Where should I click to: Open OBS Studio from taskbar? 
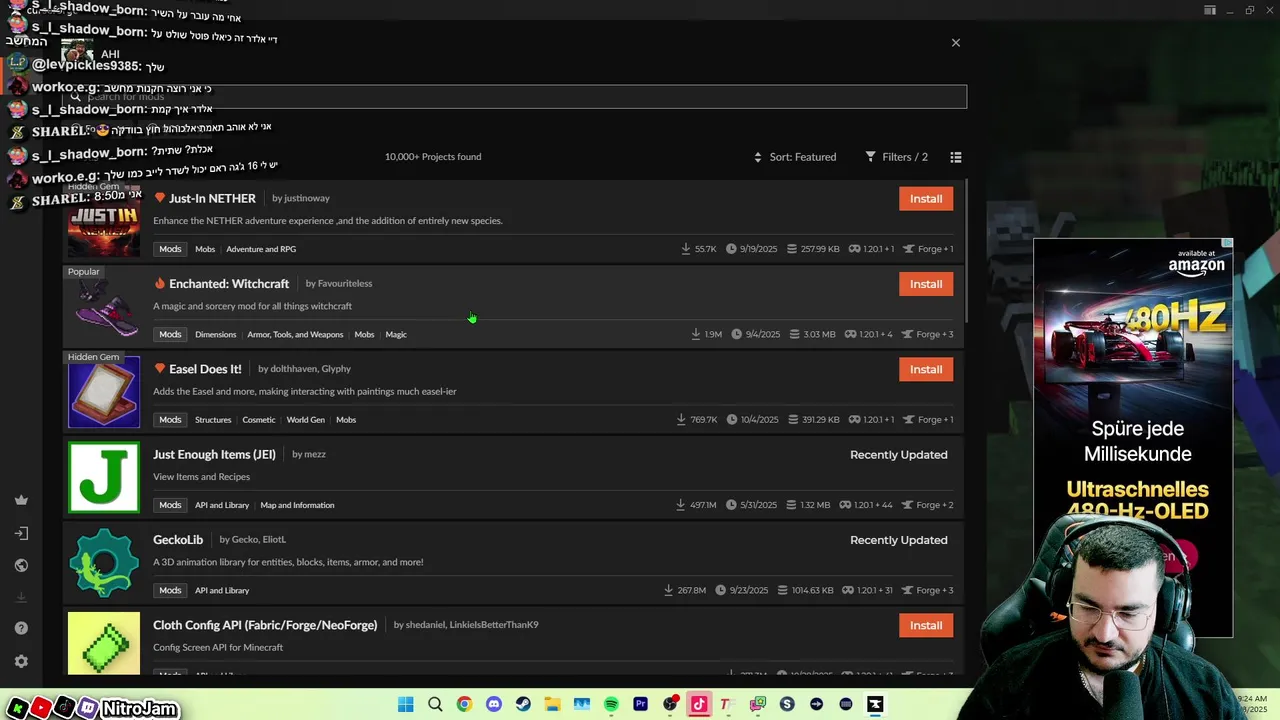(670, 705)
